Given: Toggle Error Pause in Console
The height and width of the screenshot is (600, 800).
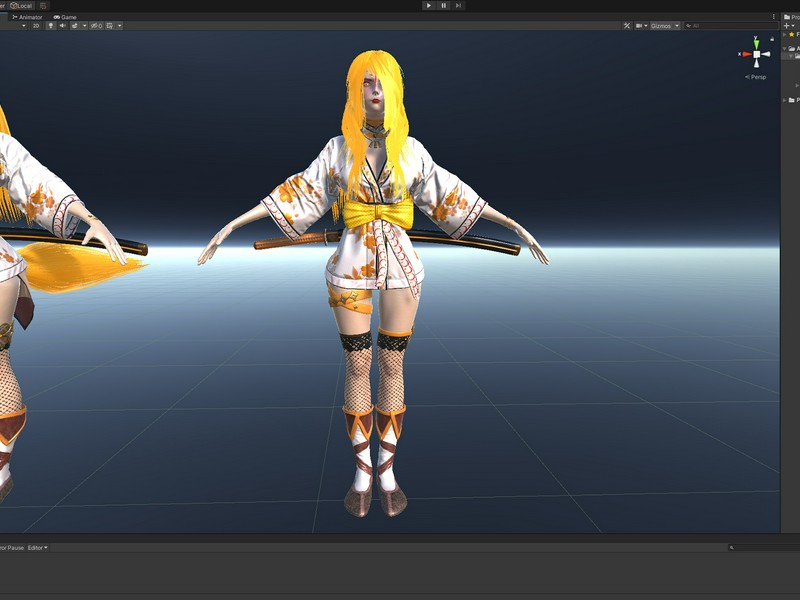Looking at the screenshot, I should (12, 547).
